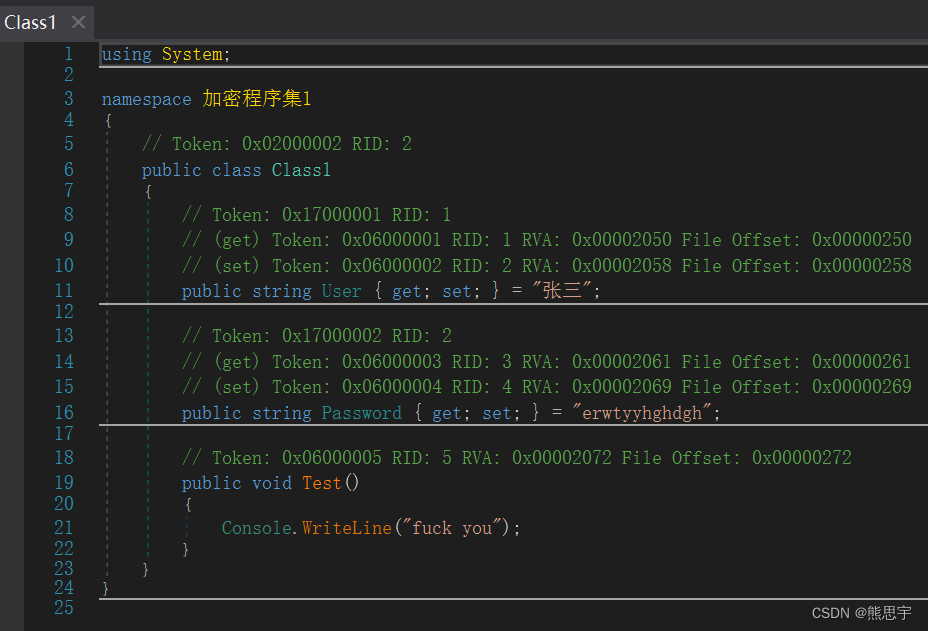This screenshot has width=928, height=631.
Task: Click the 'namespace' keyword on line 3
Action: tap(146, 99)
